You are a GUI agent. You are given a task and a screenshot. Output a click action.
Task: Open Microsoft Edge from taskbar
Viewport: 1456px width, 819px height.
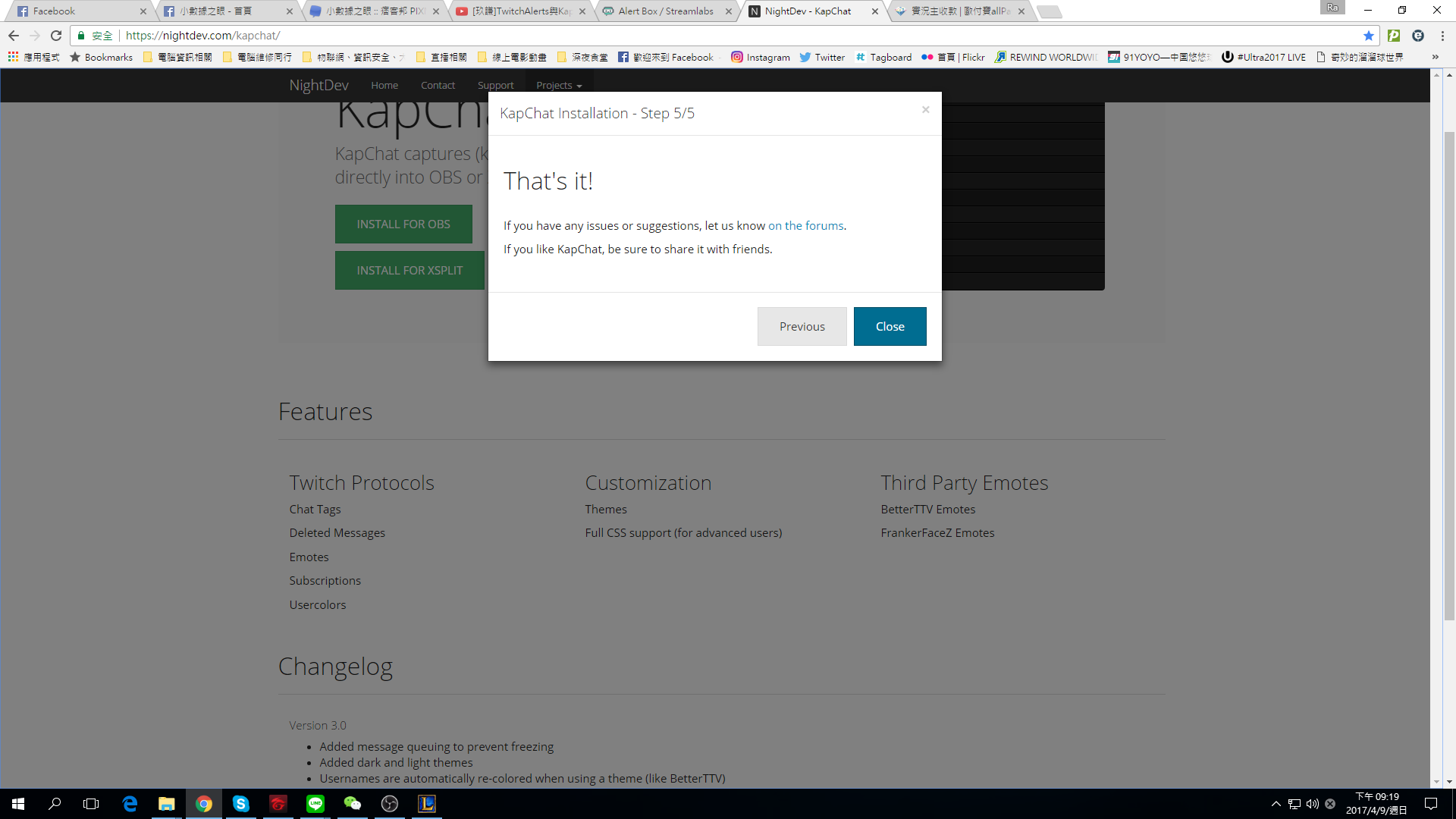[x=130, y=804]
